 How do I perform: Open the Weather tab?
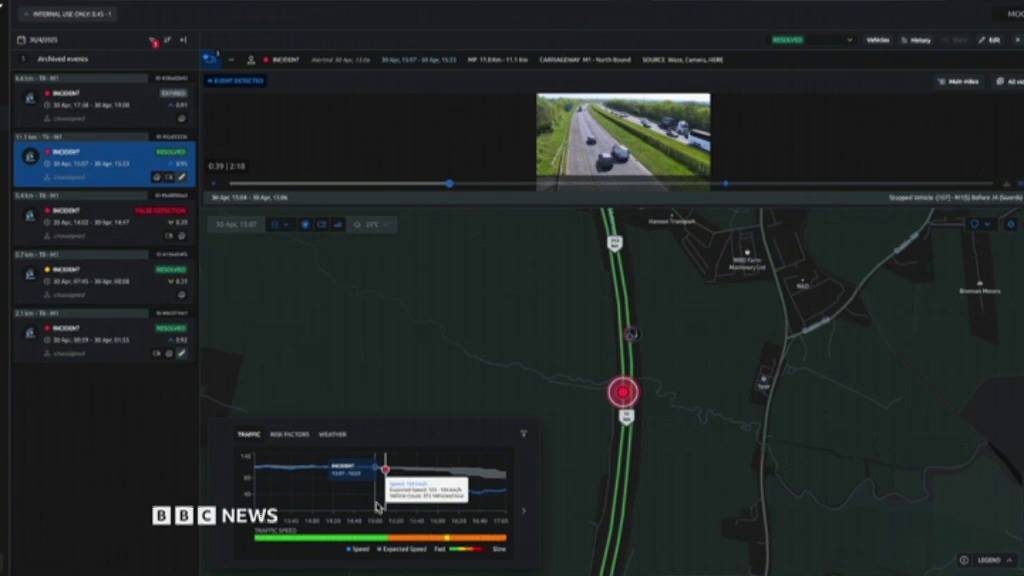click(x=332, y=434)
